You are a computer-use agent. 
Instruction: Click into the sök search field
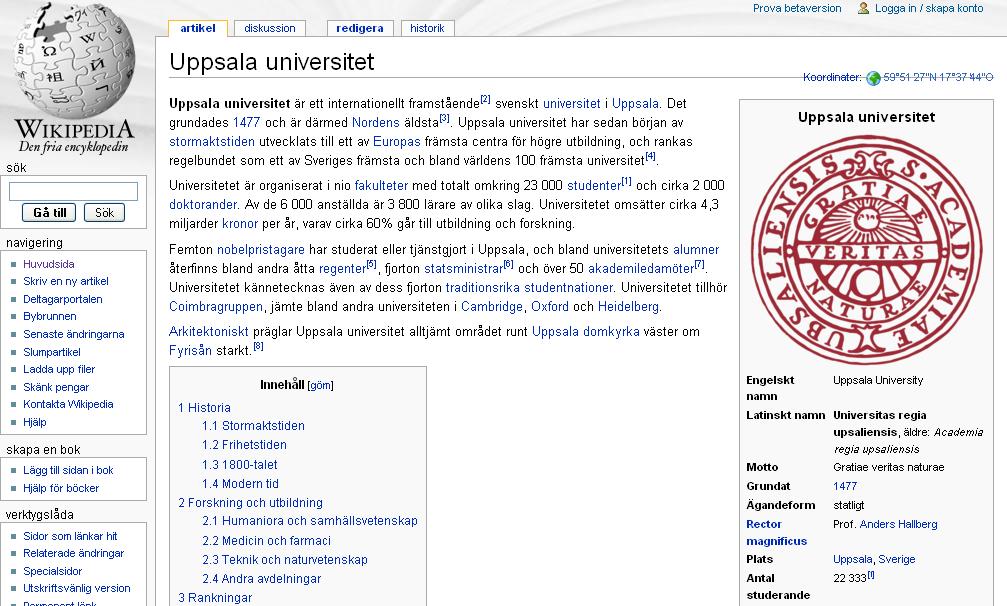[73, 191]
